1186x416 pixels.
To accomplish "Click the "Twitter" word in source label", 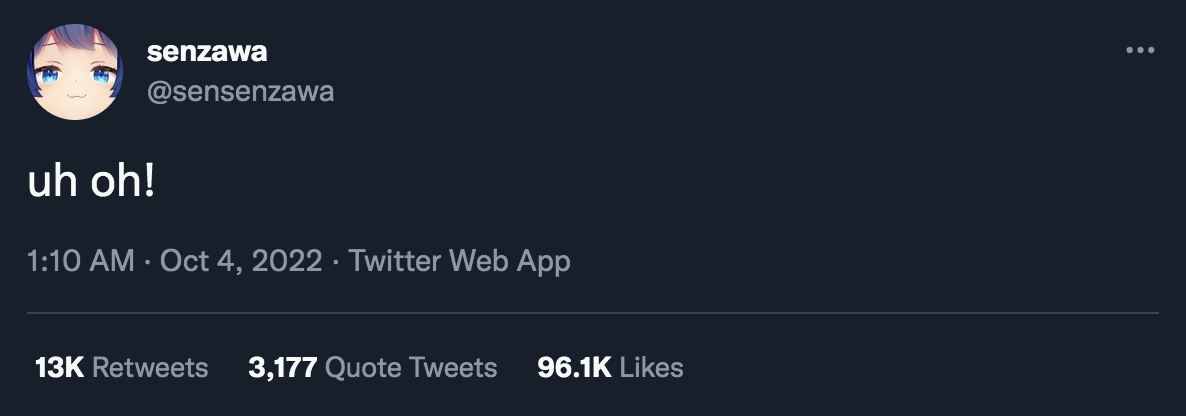I will tap(395, 262).
